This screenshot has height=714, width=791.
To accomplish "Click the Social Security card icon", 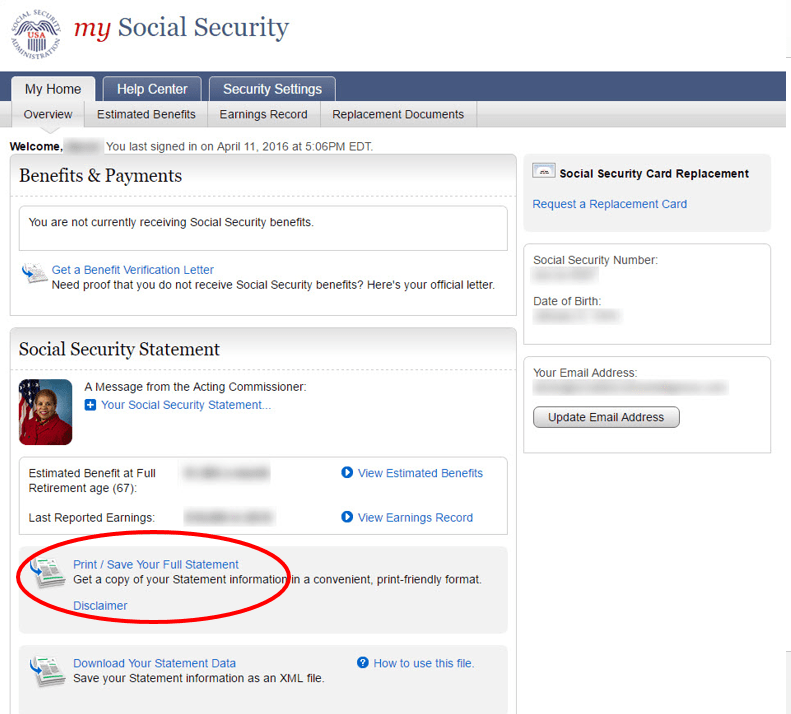I will tap(544, 171).
